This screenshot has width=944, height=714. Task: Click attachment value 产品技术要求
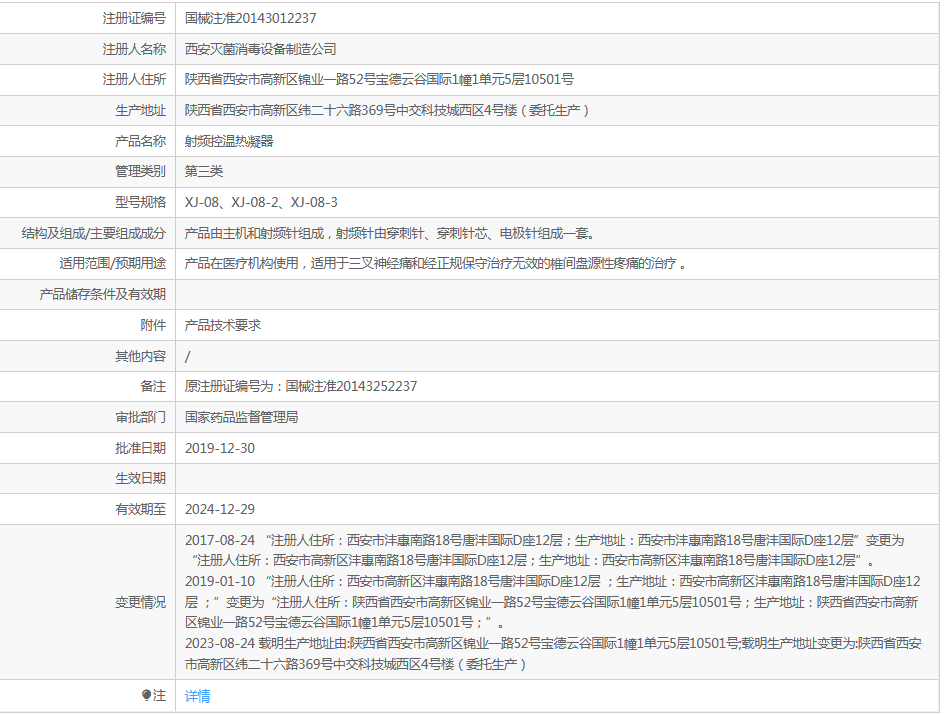pyautogui.click(x=223, y=325)
